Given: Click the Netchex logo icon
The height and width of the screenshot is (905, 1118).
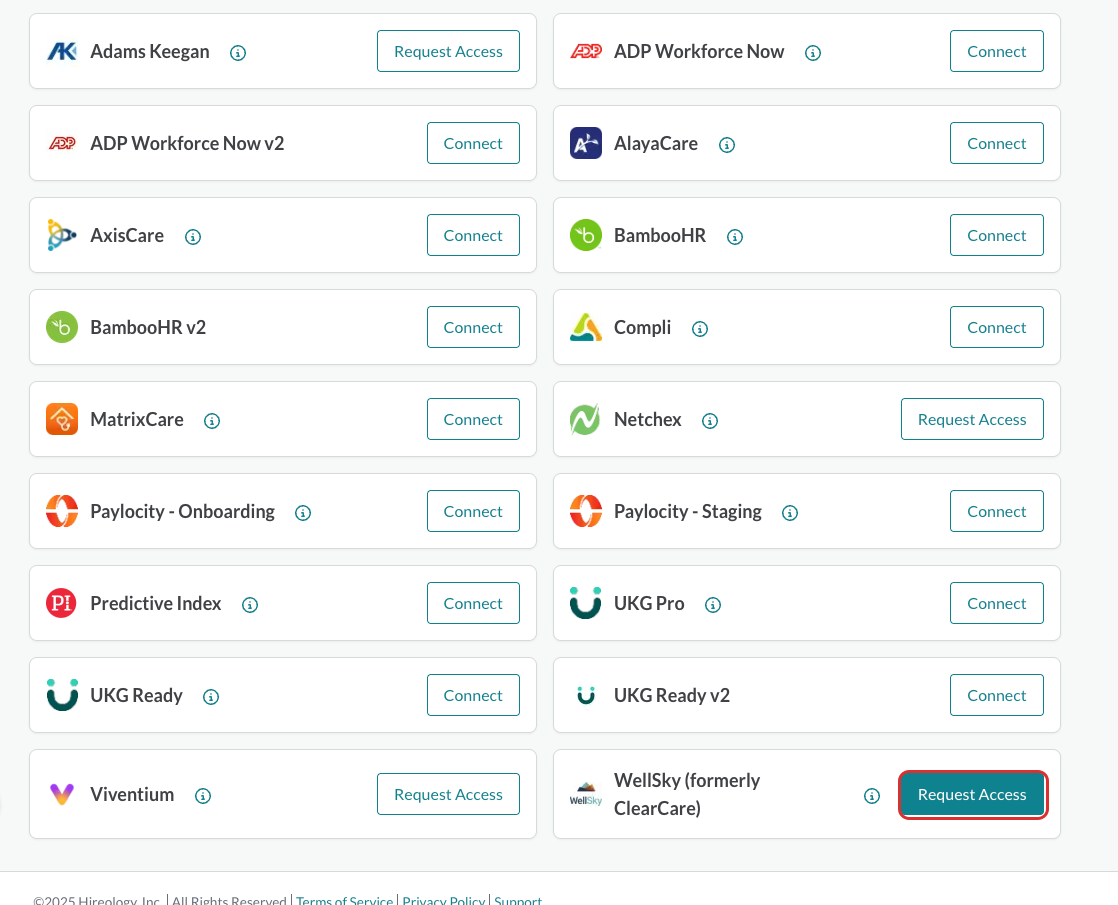Looking at the screenshot, I should tap(585, 419).
